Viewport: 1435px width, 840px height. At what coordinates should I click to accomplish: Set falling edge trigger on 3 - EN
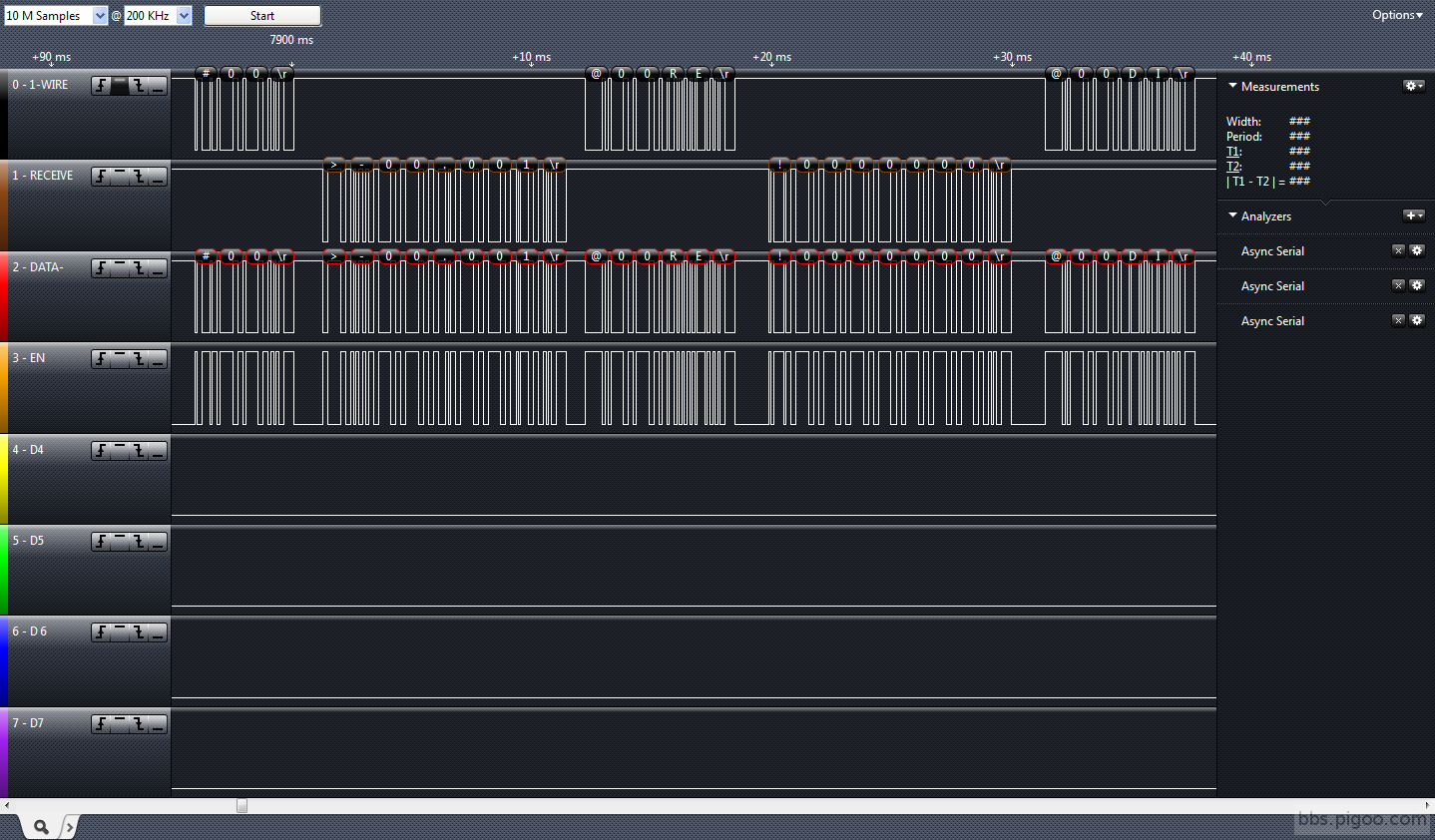click(x=139, y=359)
